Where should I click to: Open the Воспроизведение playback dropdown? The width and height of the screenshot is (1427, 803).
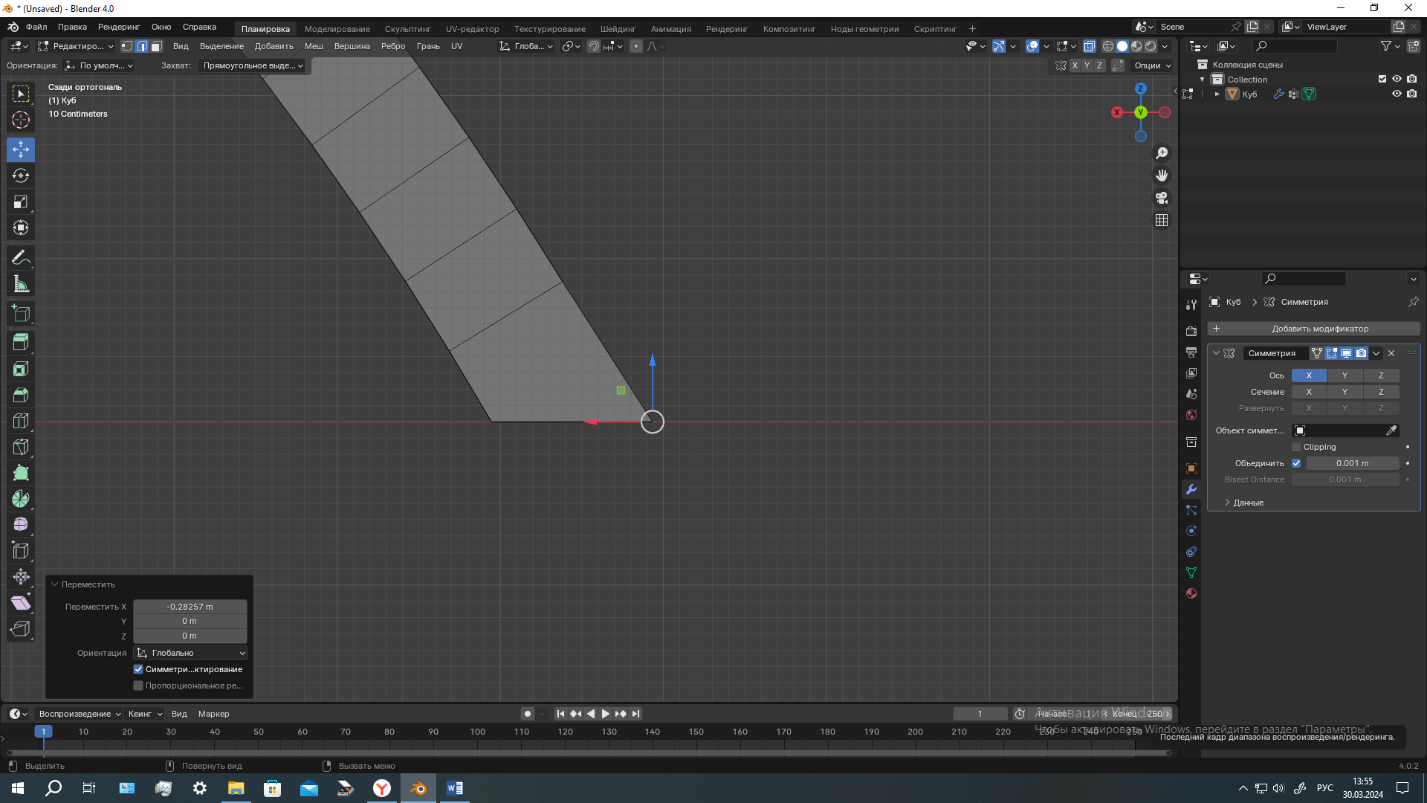click(x=79, y=714)
